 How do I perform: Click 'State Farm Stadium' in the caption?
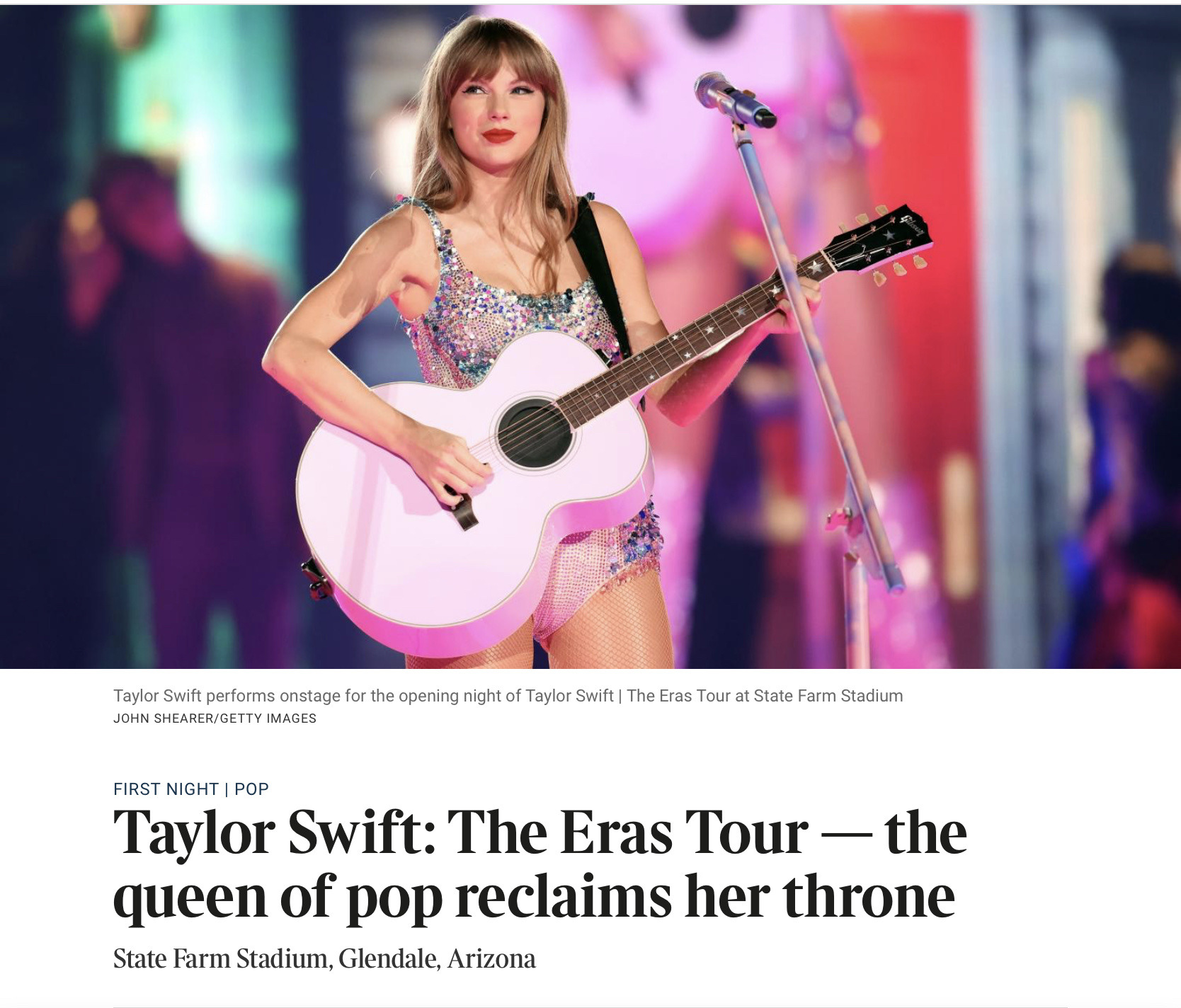click(828, 696)
